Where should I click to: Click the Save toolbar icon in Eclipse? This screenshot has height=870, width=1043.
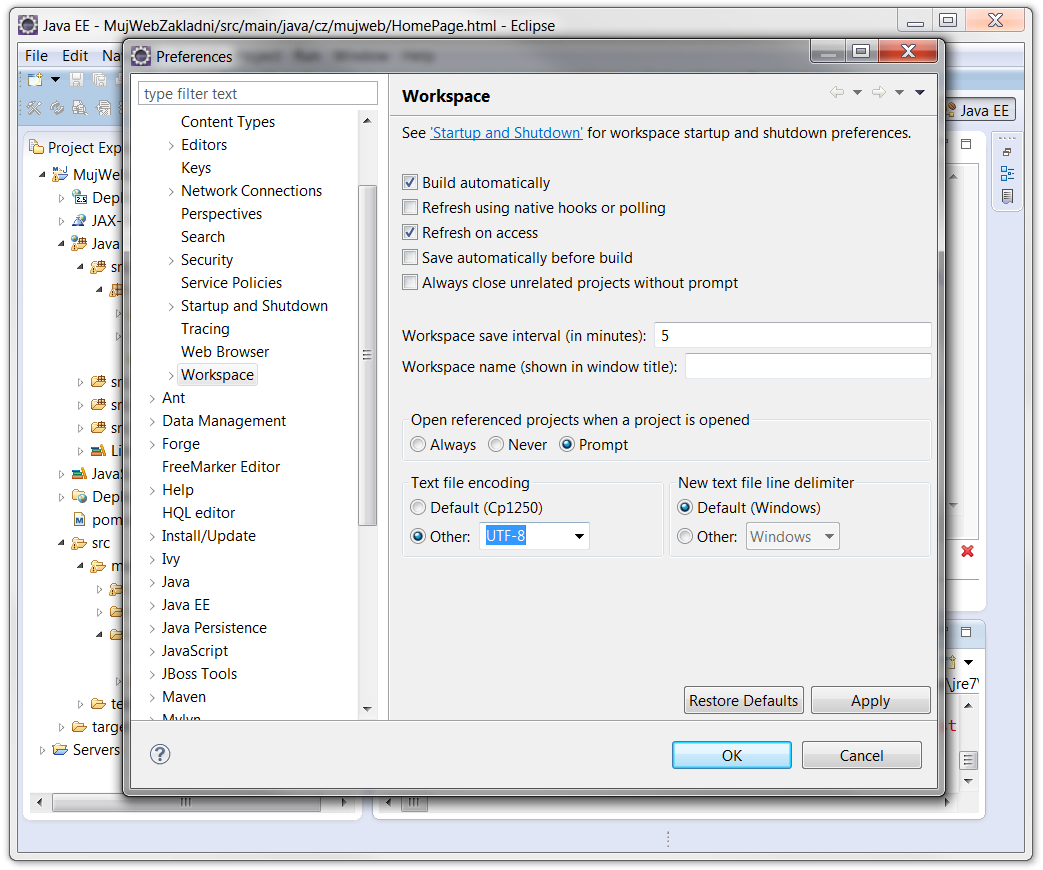[x=76, y=80]
